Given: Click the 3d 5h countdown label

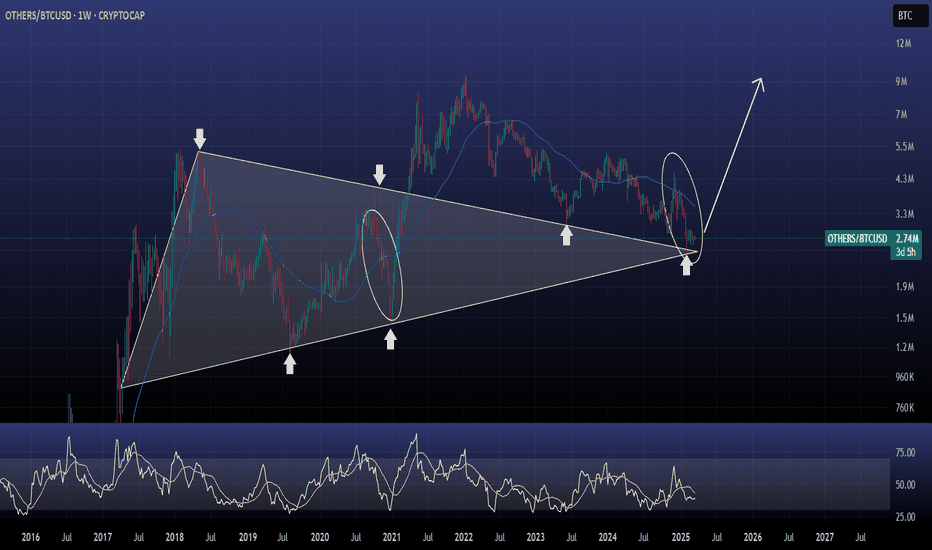Looking at the screenshot, I should point(906,252).
